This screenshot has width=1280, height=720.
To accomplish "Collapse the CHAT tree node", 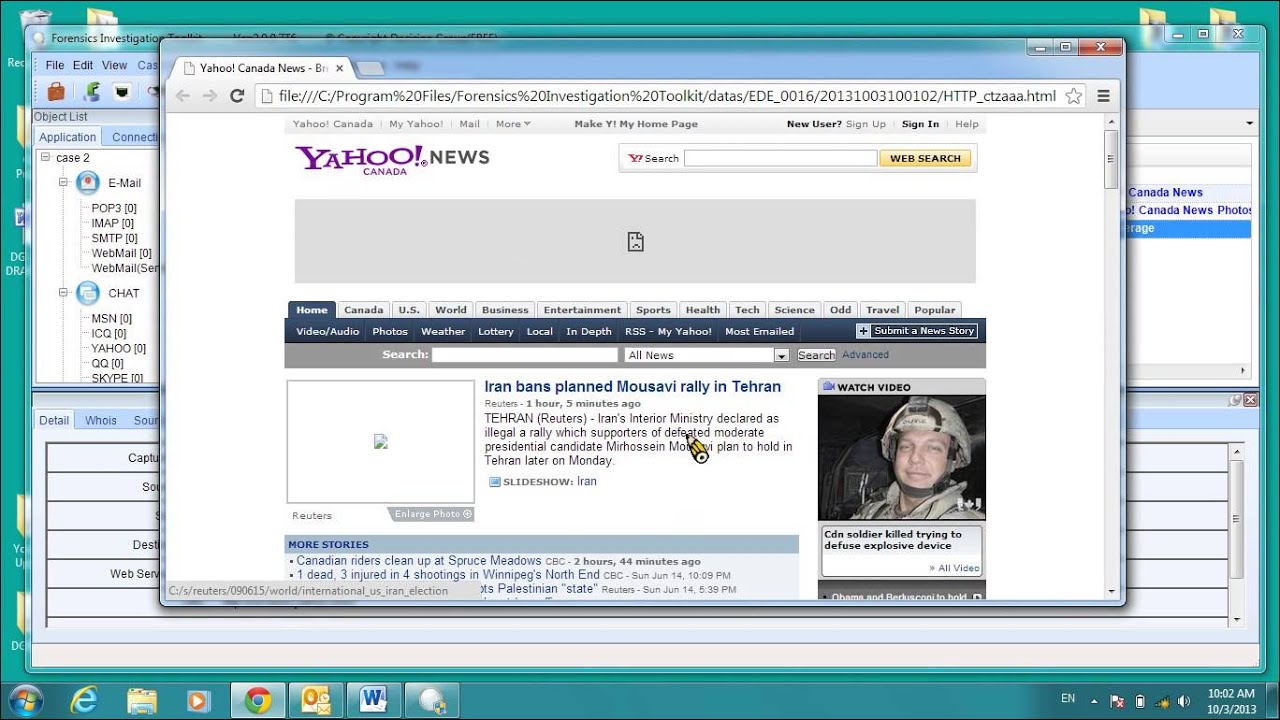I will tap(63, 293).
